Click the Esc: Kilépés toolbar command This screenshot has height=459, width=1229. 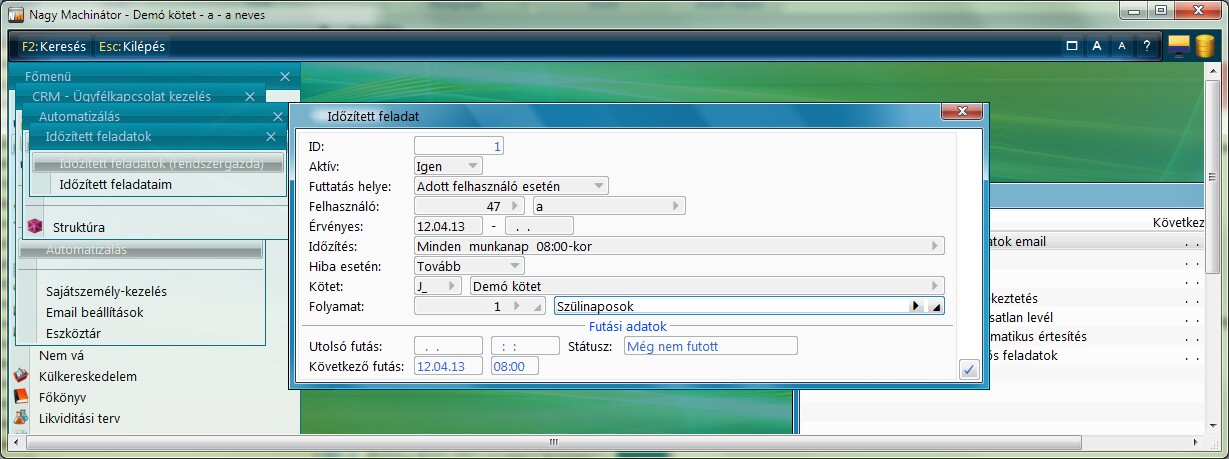132,46
